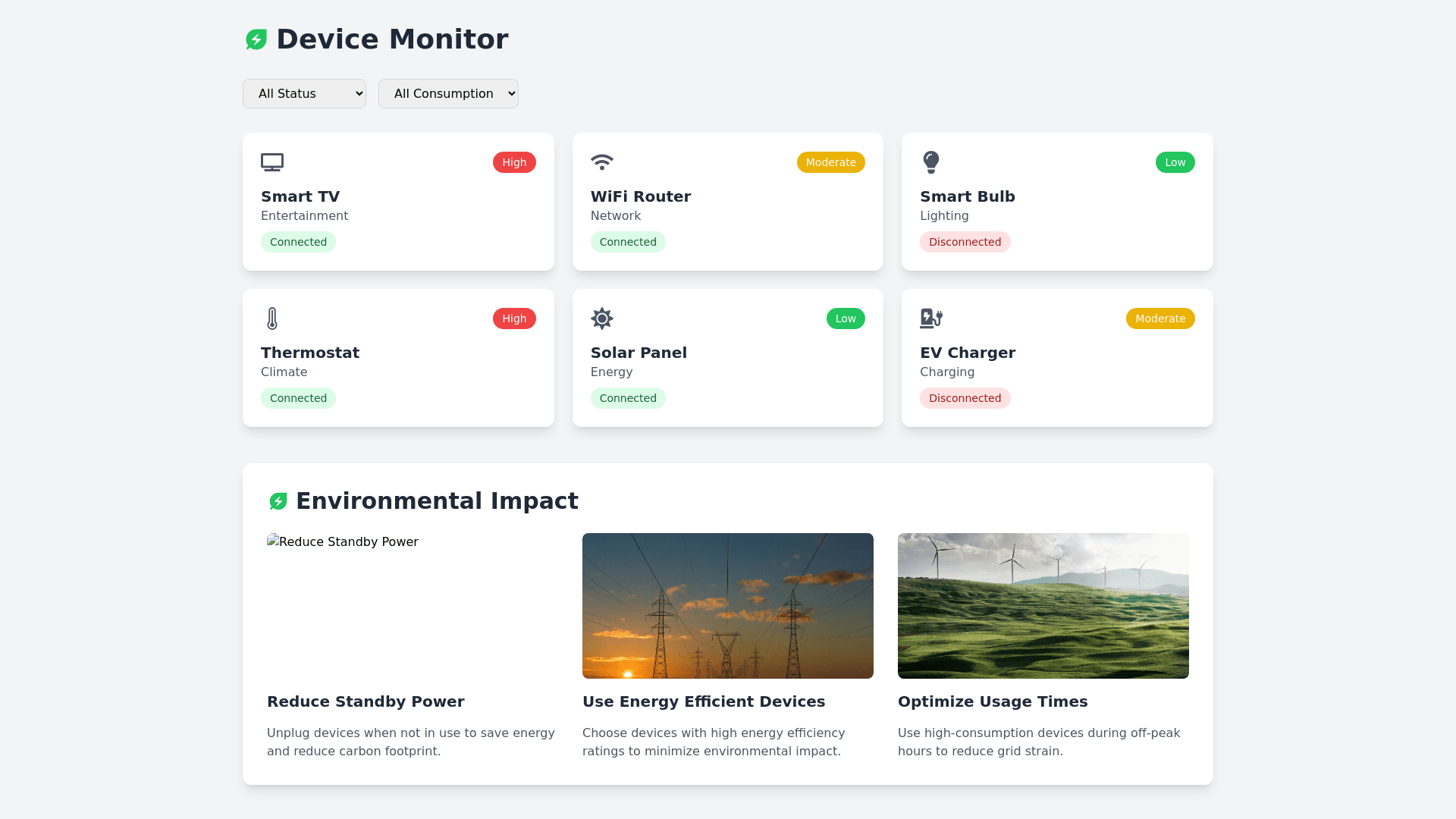This screenshot has height=819, width=1456.
Task: Click the Smart TV monitor icon
Action: (x=272, y=162)
